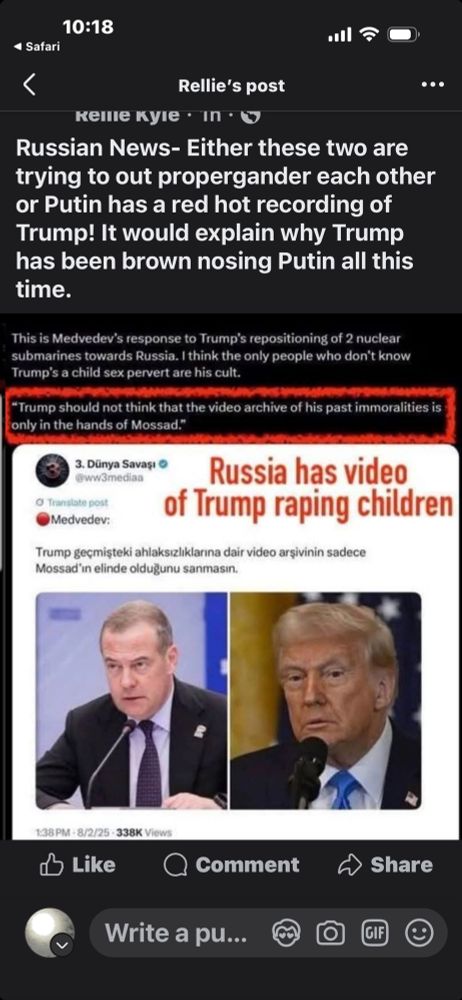Like this post
The image size is (462, 1000).
pyautogui.click(x=78, y=864)
